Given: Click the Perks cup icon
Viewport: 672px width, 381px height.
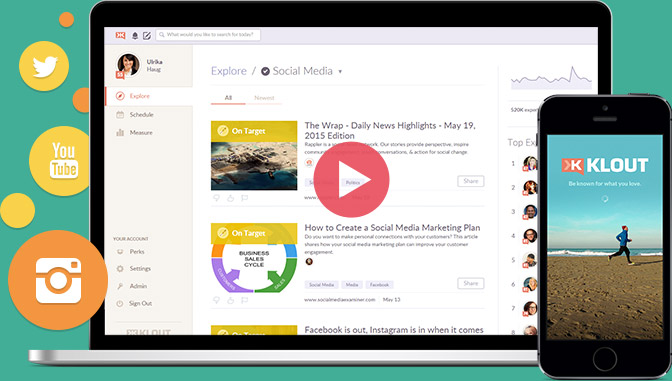Looking at the screenshot, I should tap(120, 252).
